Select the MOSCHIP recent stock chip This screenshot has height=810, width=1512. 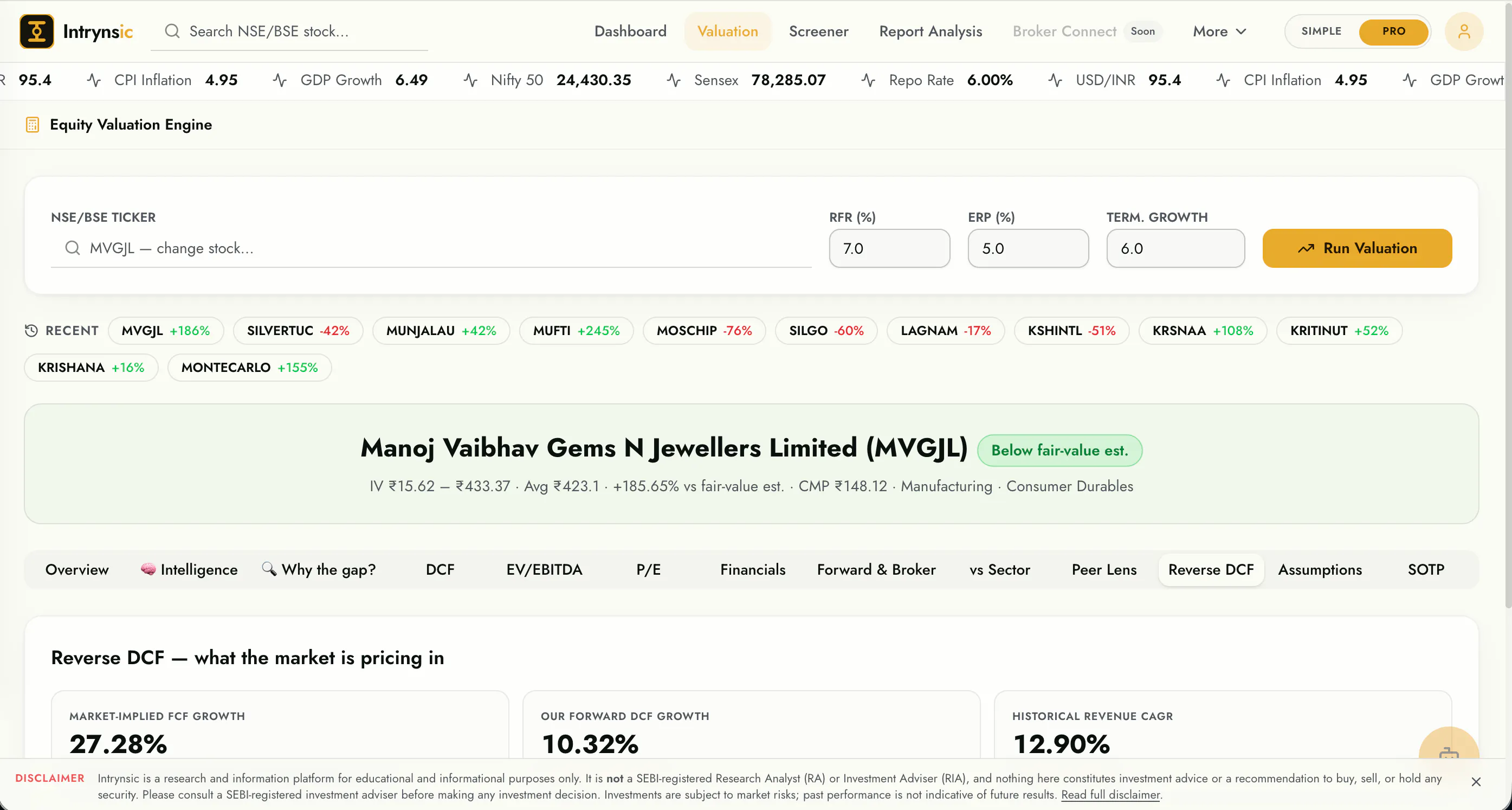click(x=705, y=331)
